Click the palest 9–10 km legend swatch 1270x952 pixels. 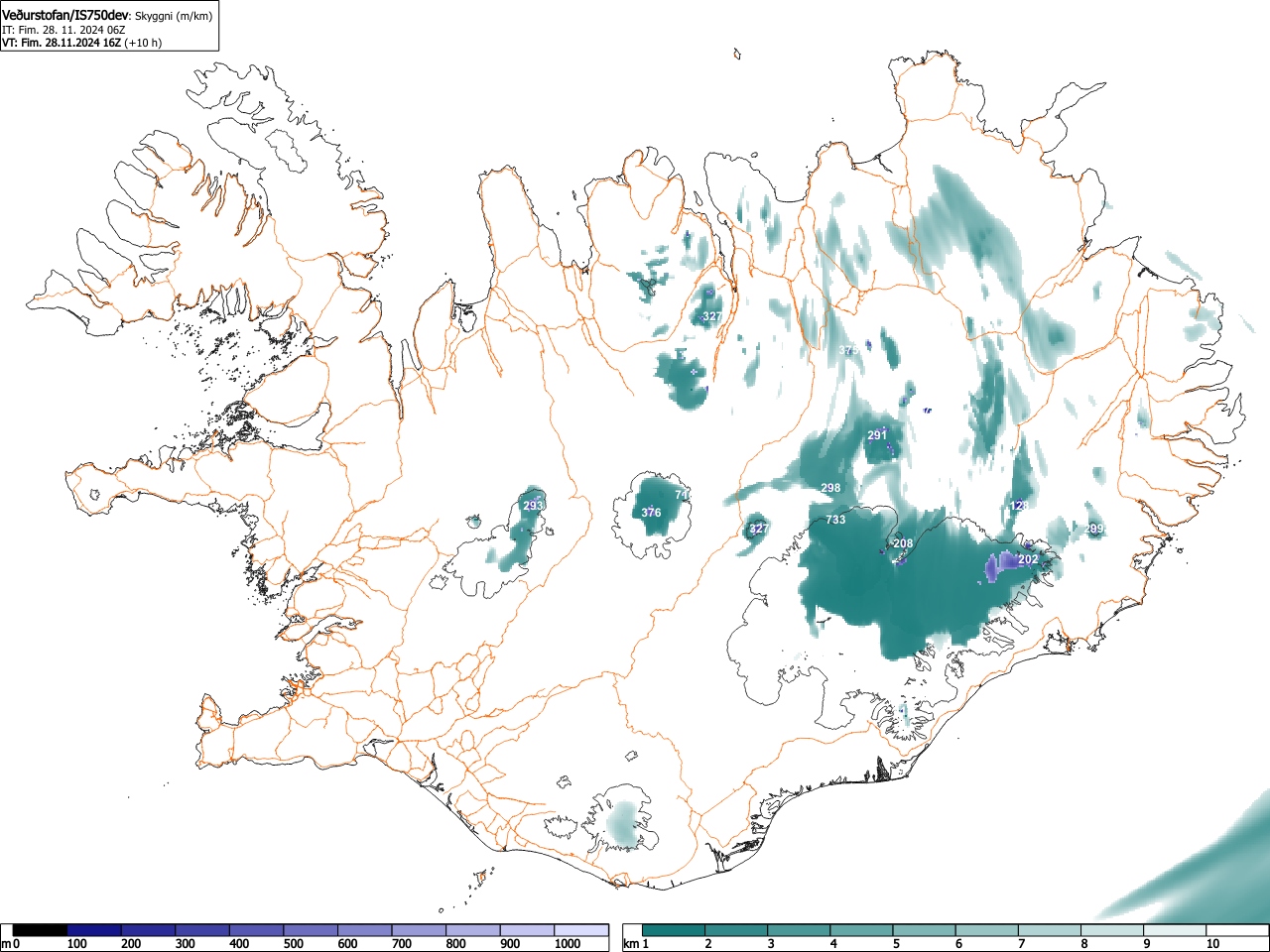point(1175,930)
